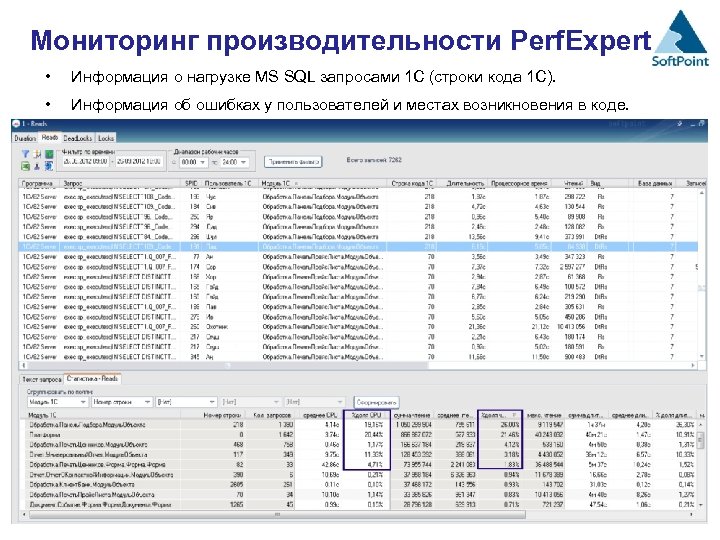Select statistics row with line number 2605
The image size is (720, 540).
click(360, 485)
